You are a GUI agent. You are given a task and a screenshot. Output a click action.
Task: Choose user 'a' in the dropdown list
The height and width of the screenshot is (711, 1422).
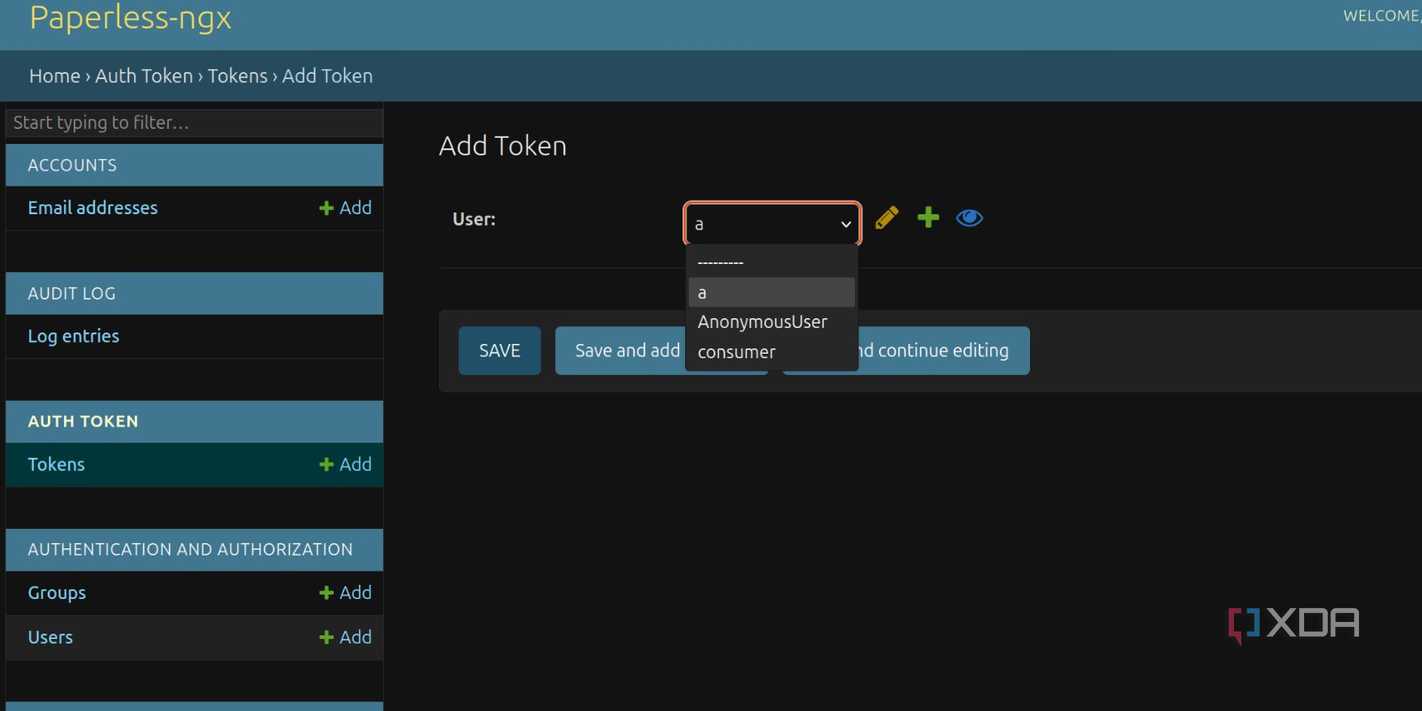[x=771, y=292]
